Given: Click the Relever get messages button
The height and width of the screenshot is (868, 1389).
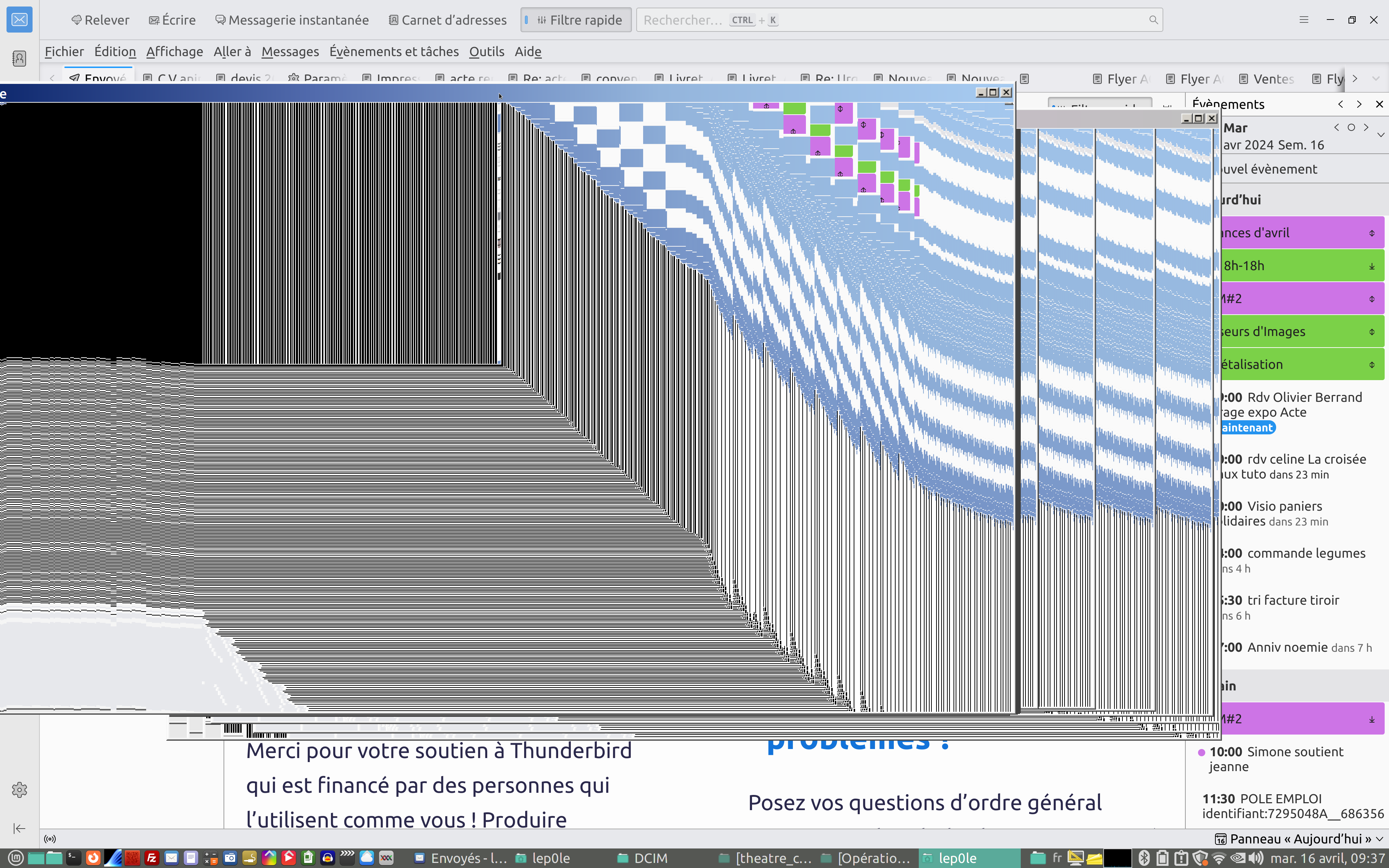Looking at the screenshot, I should pyautogui.click(x=101, y=20).
